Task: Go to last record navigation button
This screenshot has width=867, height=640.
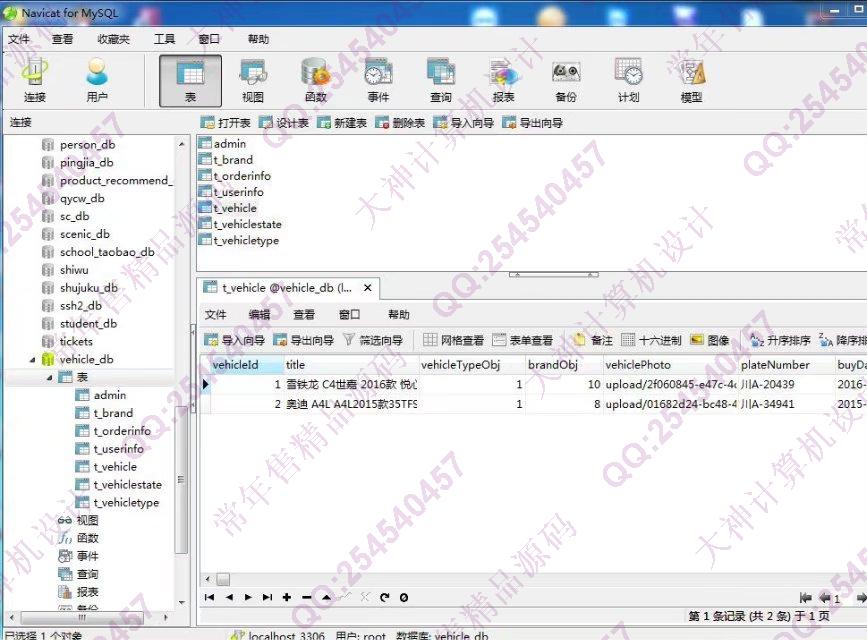Action: coord(268,597)
